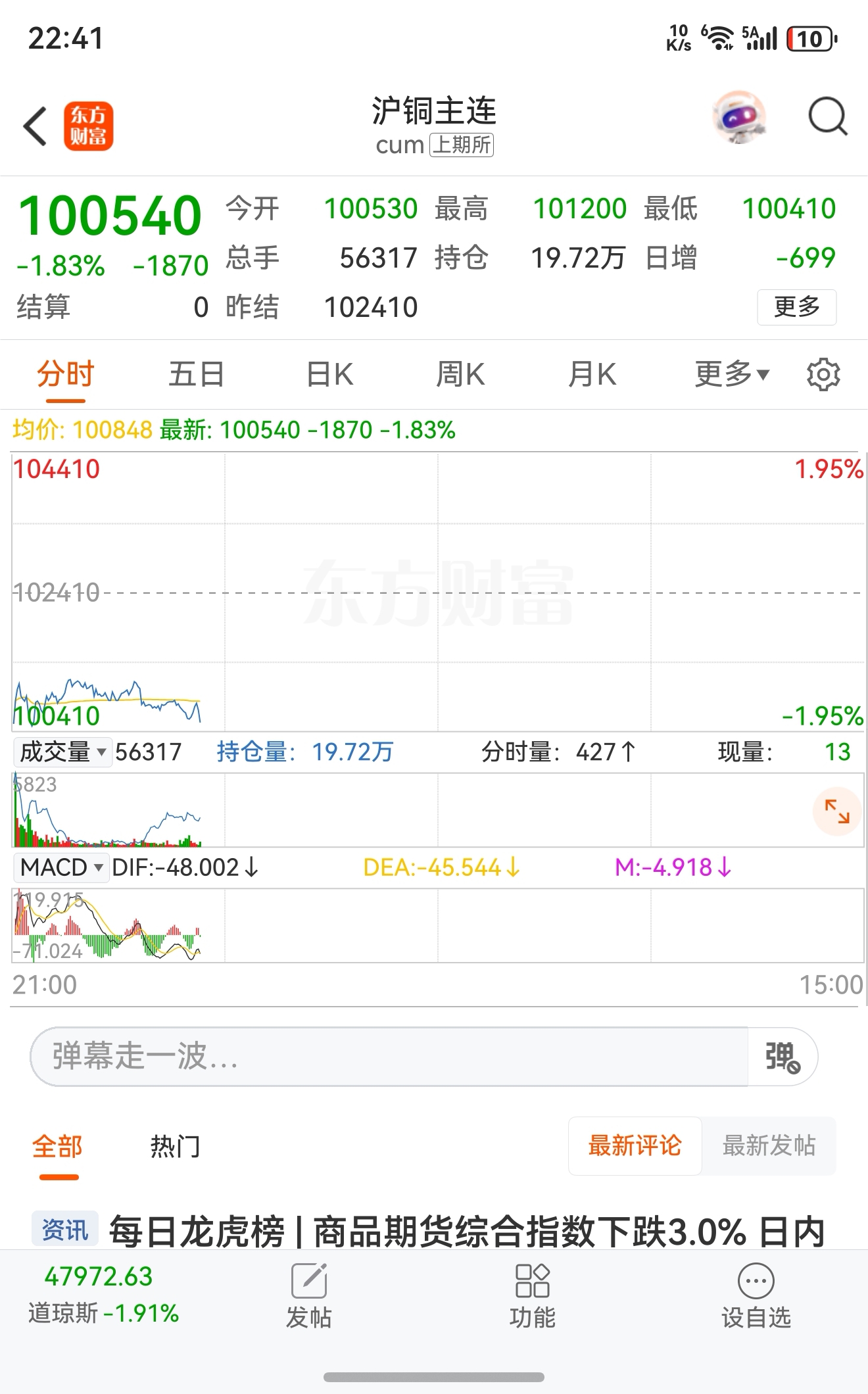The height and width of the screenshot is (1394, 868).
Task: Tap the back arrow icon
Action: coord(36,126)
